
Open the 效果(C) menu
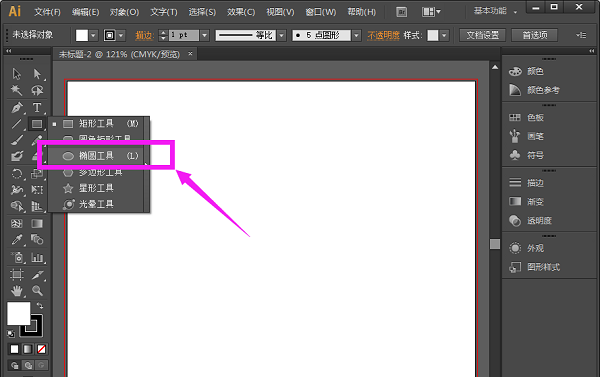click(241, 12)
